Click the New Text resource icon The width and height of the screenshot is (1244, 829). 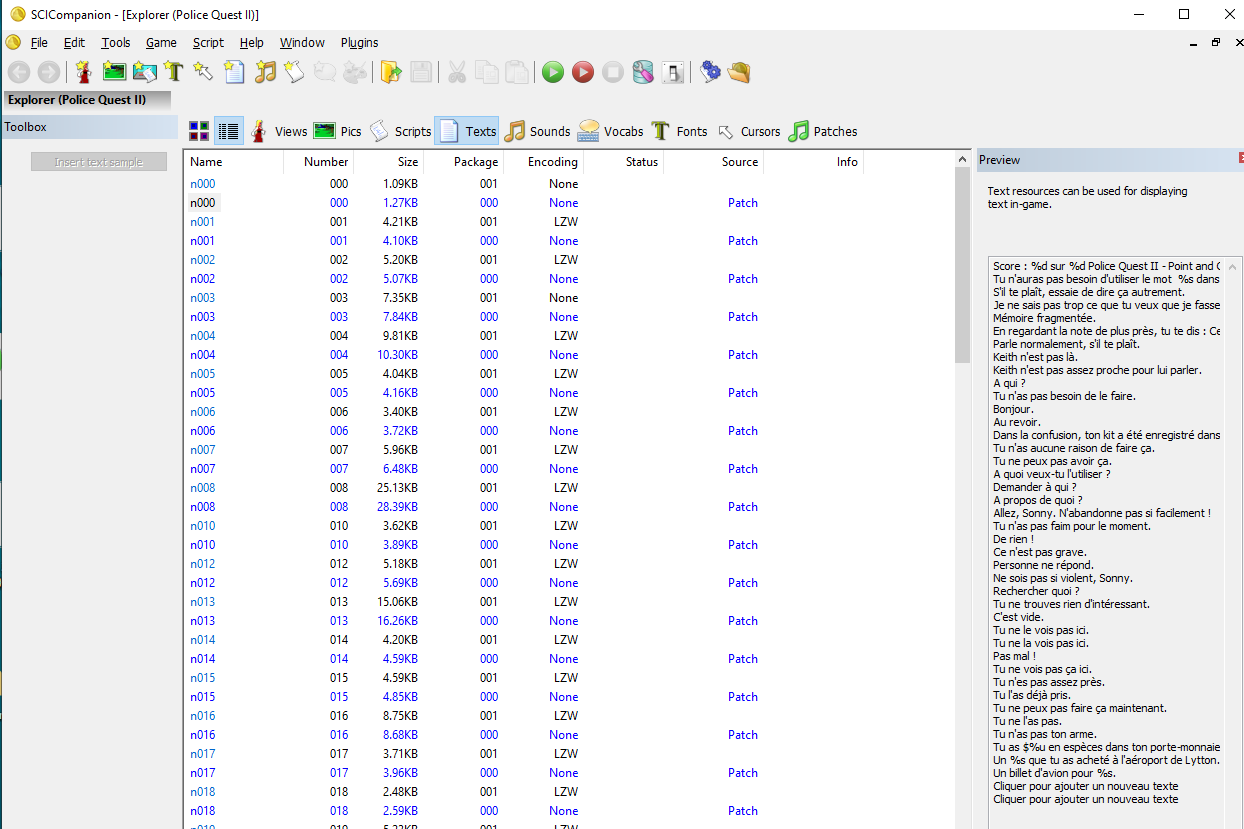point(234,72)
